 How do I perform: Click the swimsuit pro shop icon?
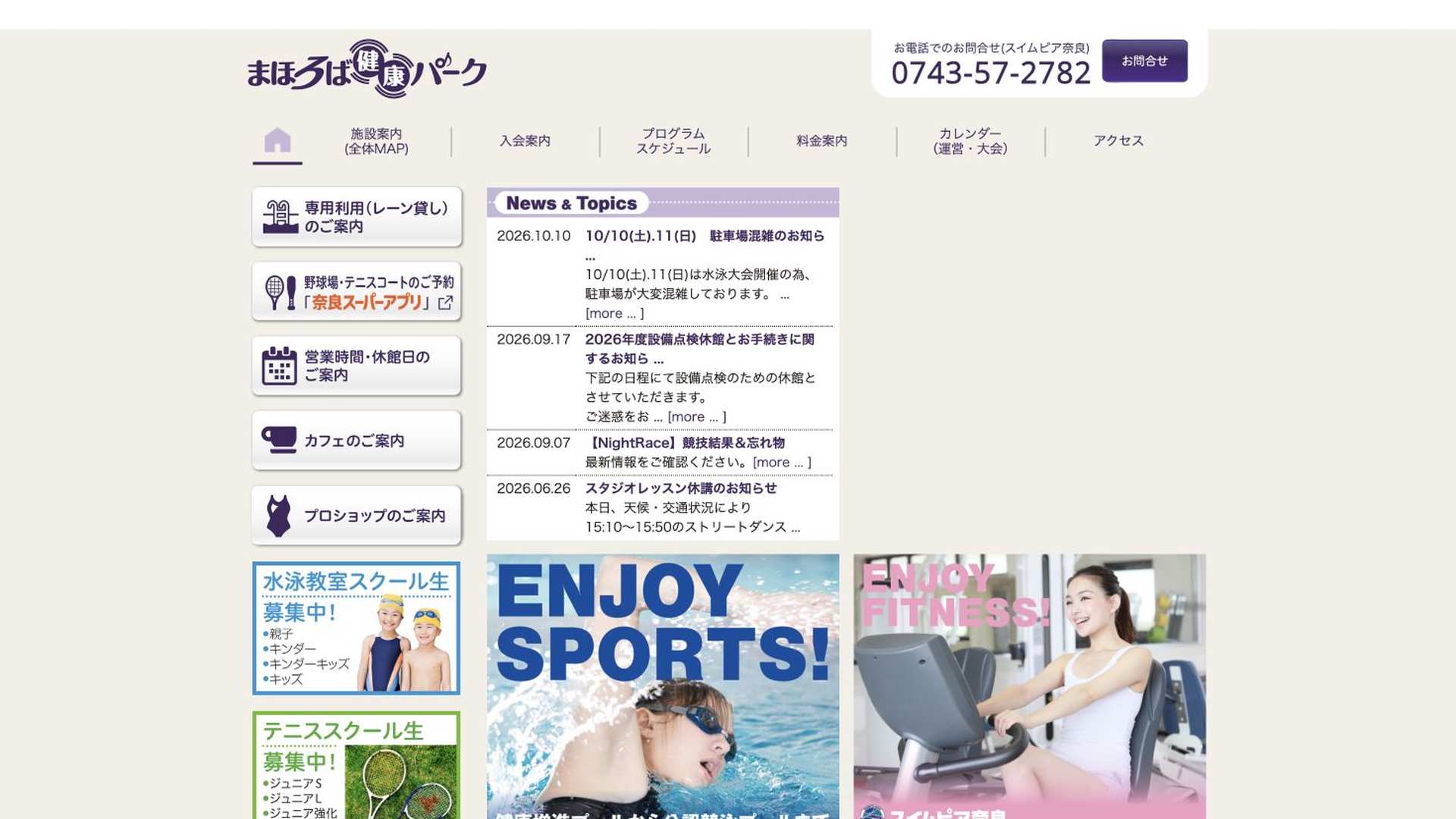278,516
